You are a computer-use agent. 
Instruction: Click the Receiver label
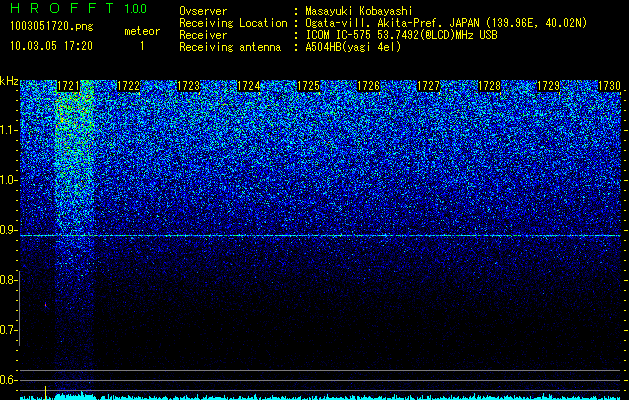point(203,35)
